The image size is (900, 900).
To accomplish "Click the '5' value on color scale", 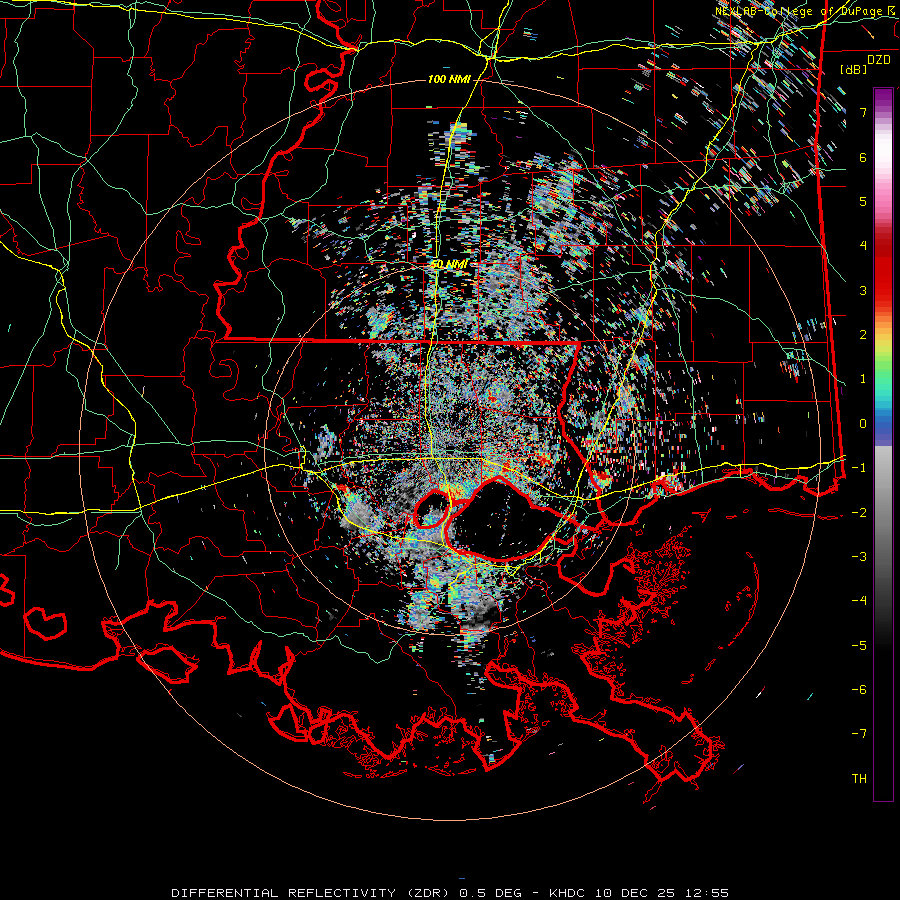I will [x=863, y=201].
